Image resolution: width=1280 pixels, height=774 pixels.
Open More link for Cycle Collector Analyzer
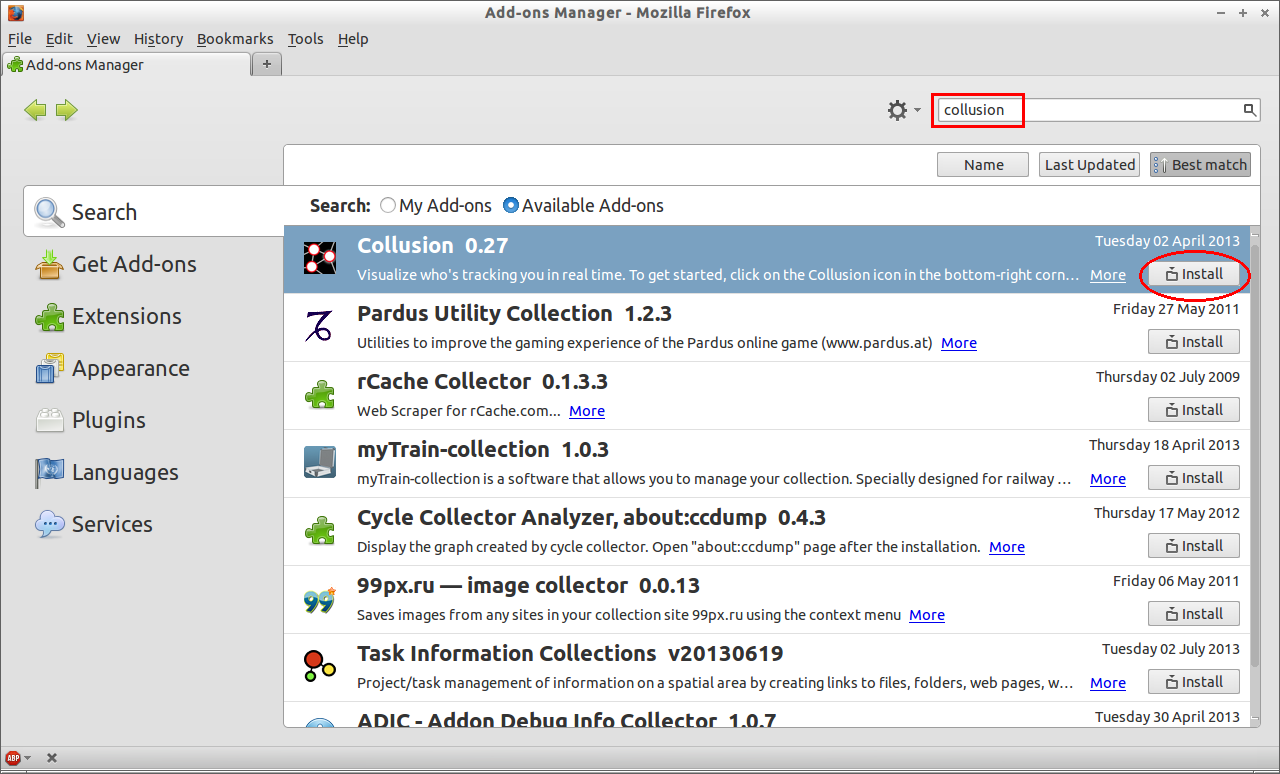coord(1007,547)
